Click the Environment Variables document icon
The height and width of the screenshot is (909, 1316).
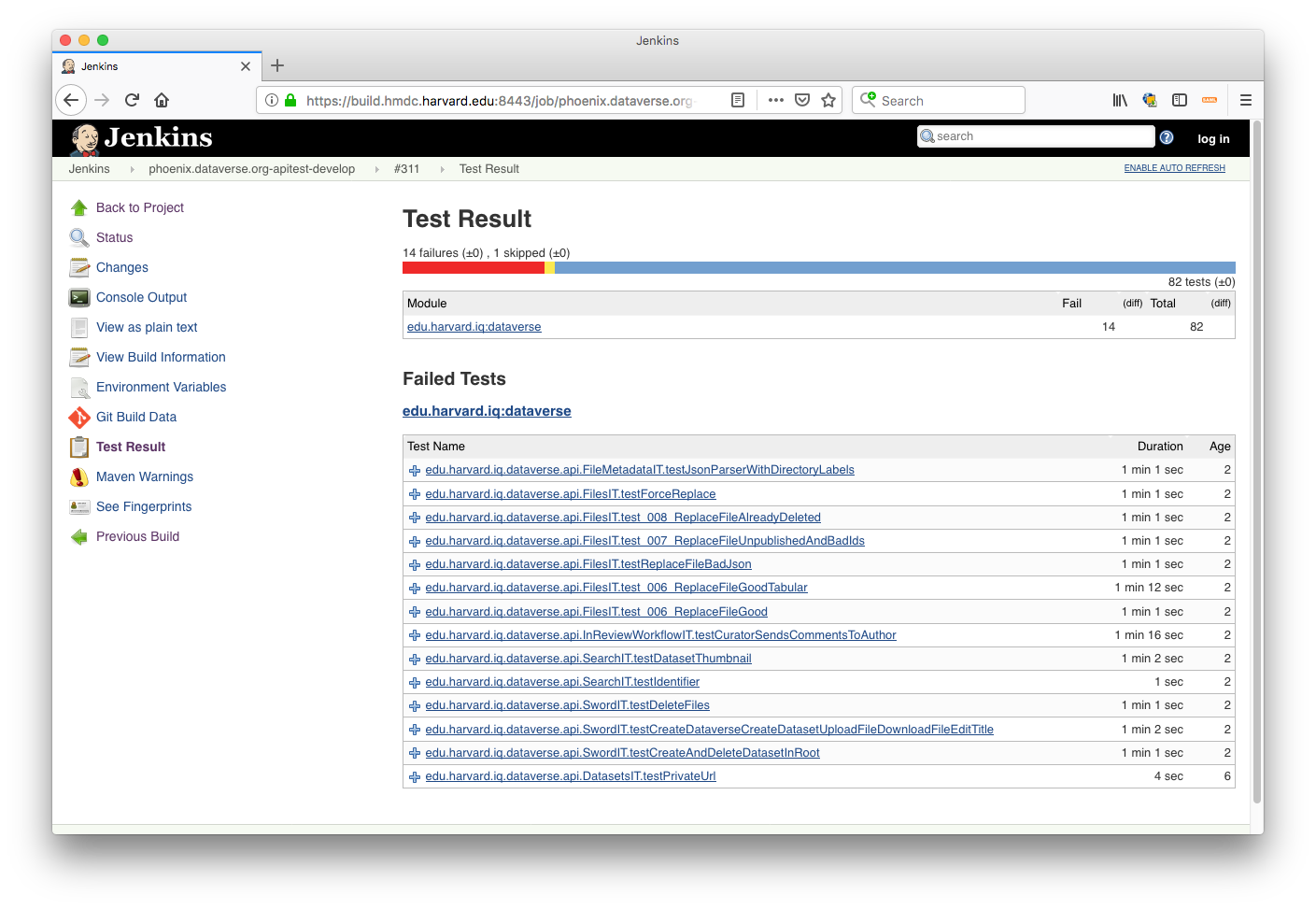point(79,387)
